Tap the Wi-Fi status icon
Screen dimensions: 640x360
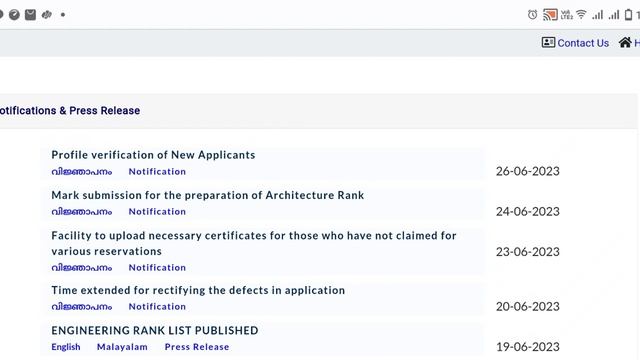pyautogui.click(x=581, y=15)
